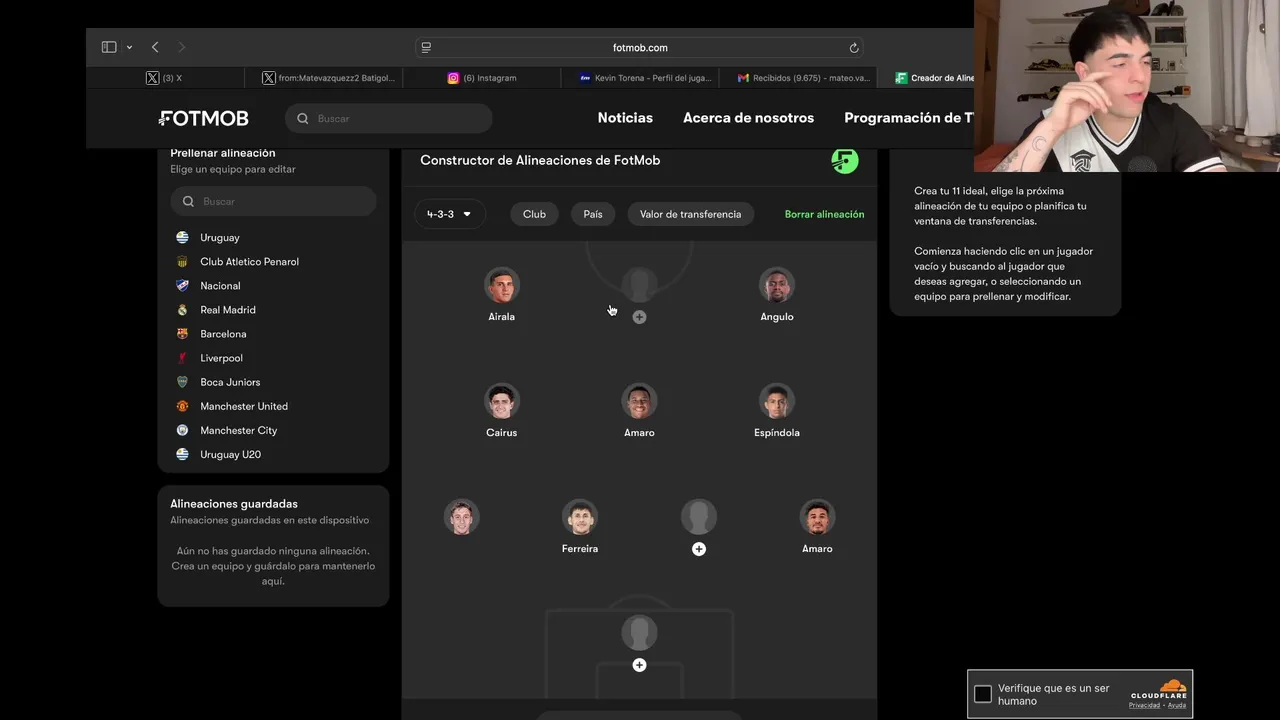Select the Uruguay U20 flag icon
Image resolution: width=1280 pixels, height=720 pixels.
click(182, 454)
